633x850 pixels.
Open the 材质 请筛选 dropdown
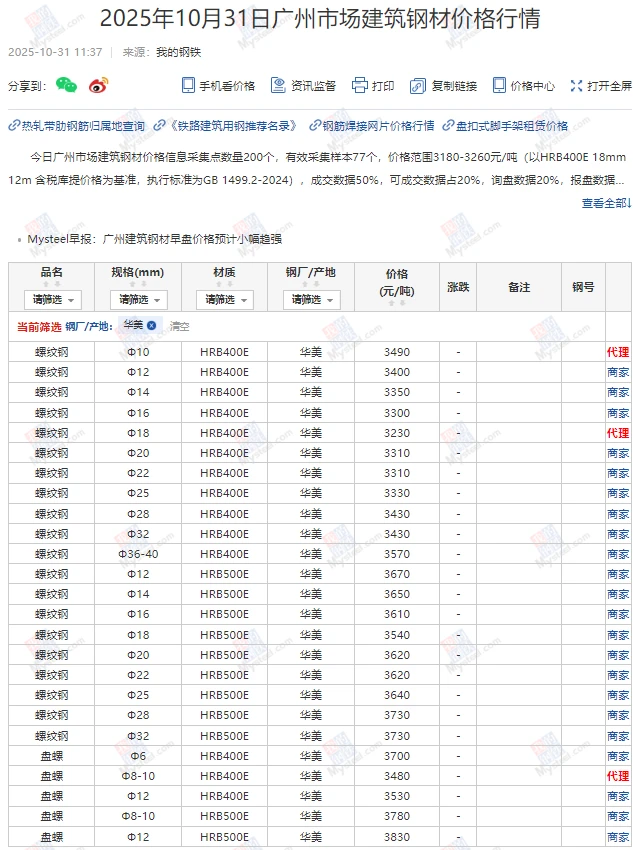point(225,300)
